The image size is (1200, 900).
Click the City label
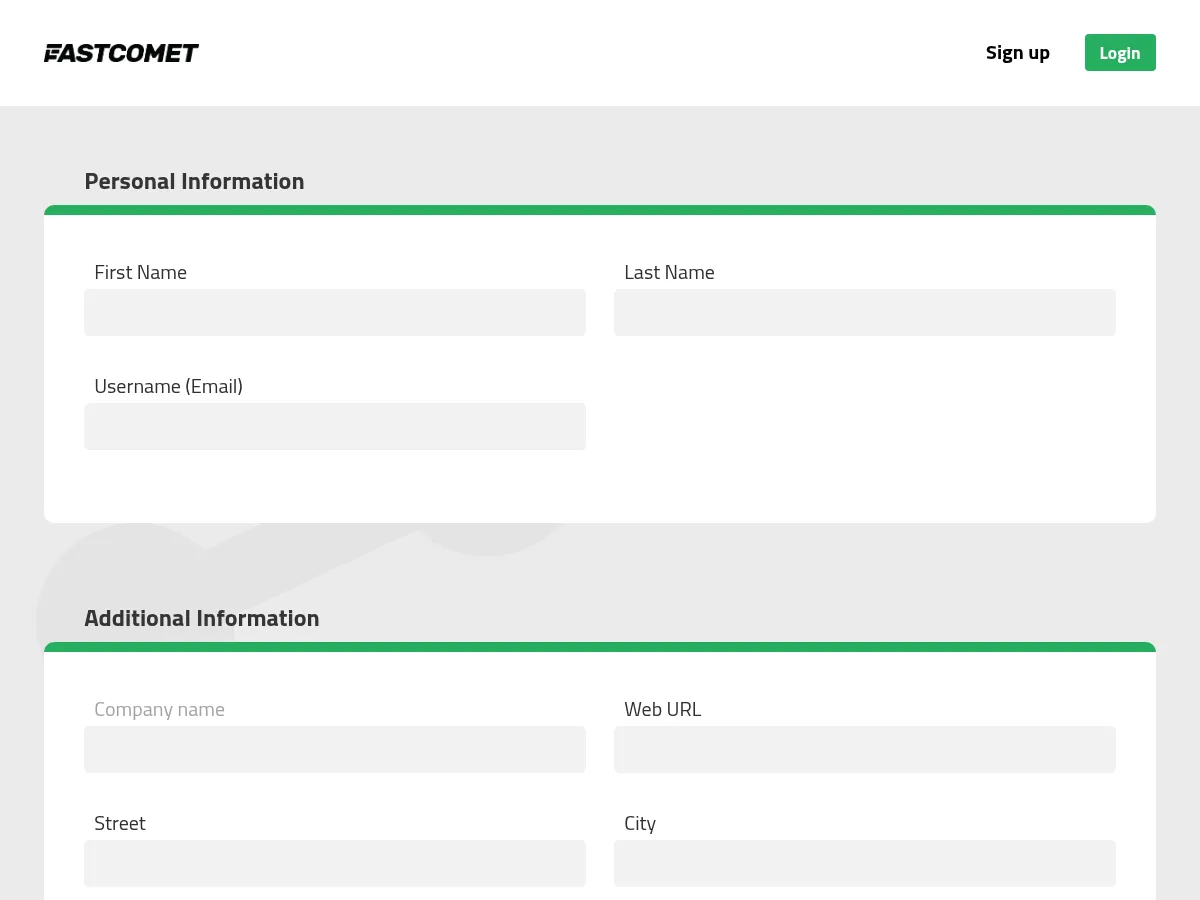640,822
